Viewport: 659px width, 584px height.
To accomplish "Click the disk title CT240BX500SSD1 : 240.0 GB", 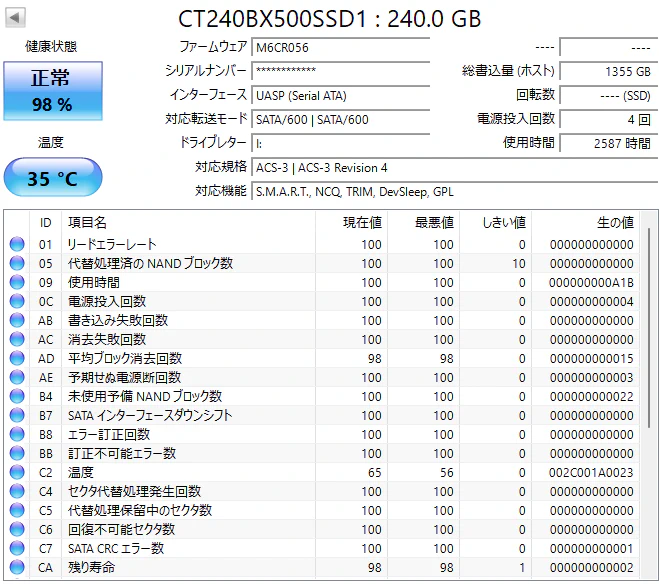I will click(330, 18).
